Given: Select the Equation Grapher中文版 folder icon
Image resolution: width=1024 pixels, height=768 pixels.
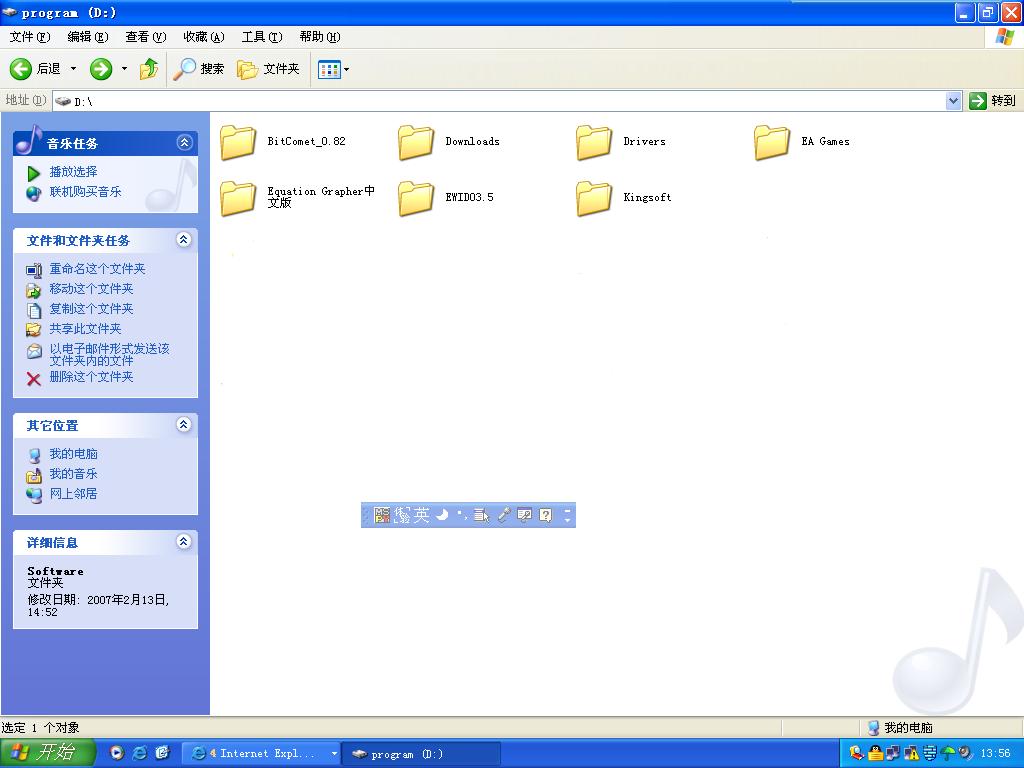Looking at the screenshot, I should [x=238, y=198].
